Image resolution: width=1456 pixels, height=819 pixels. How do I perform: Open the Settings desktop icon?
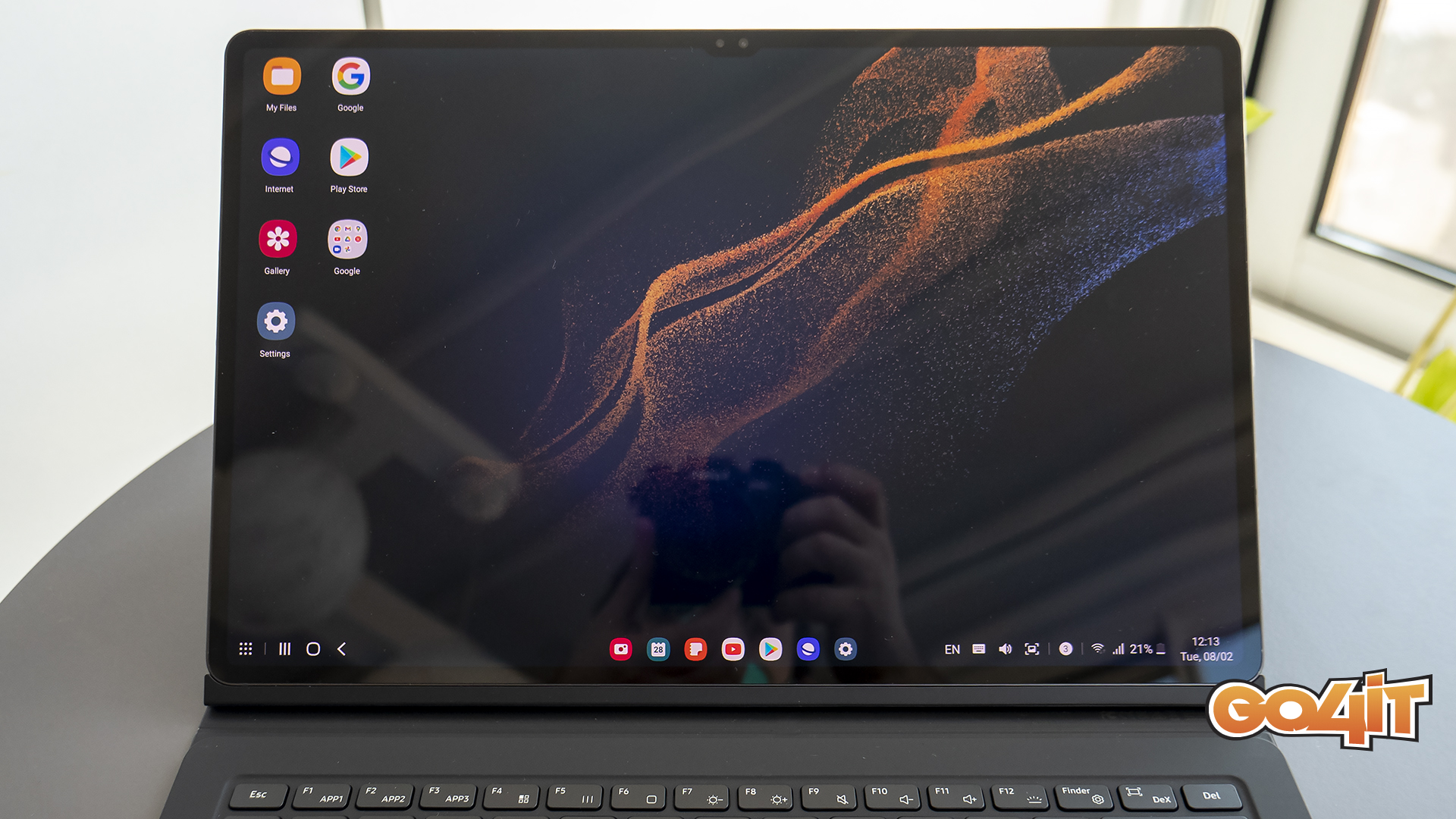click(275, 322)
